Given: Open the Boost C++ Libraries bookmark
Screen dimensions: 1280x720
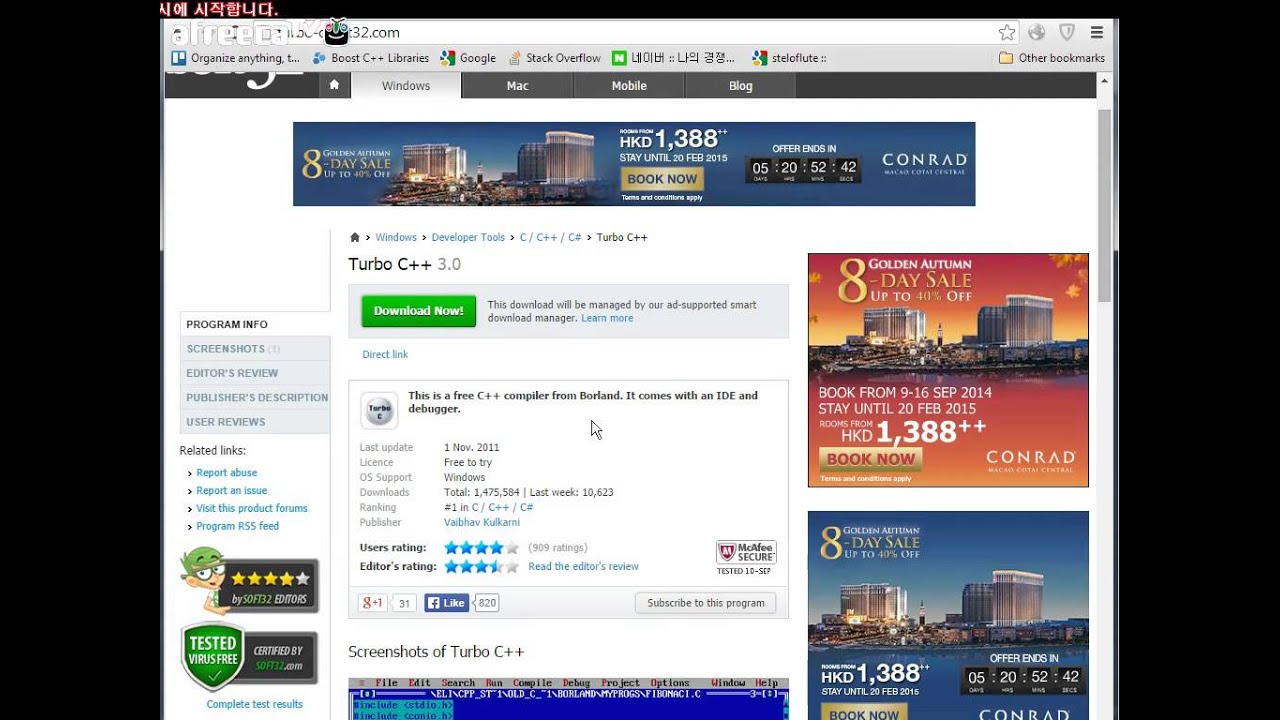Looking at the screenshot, I should (371, 58).
